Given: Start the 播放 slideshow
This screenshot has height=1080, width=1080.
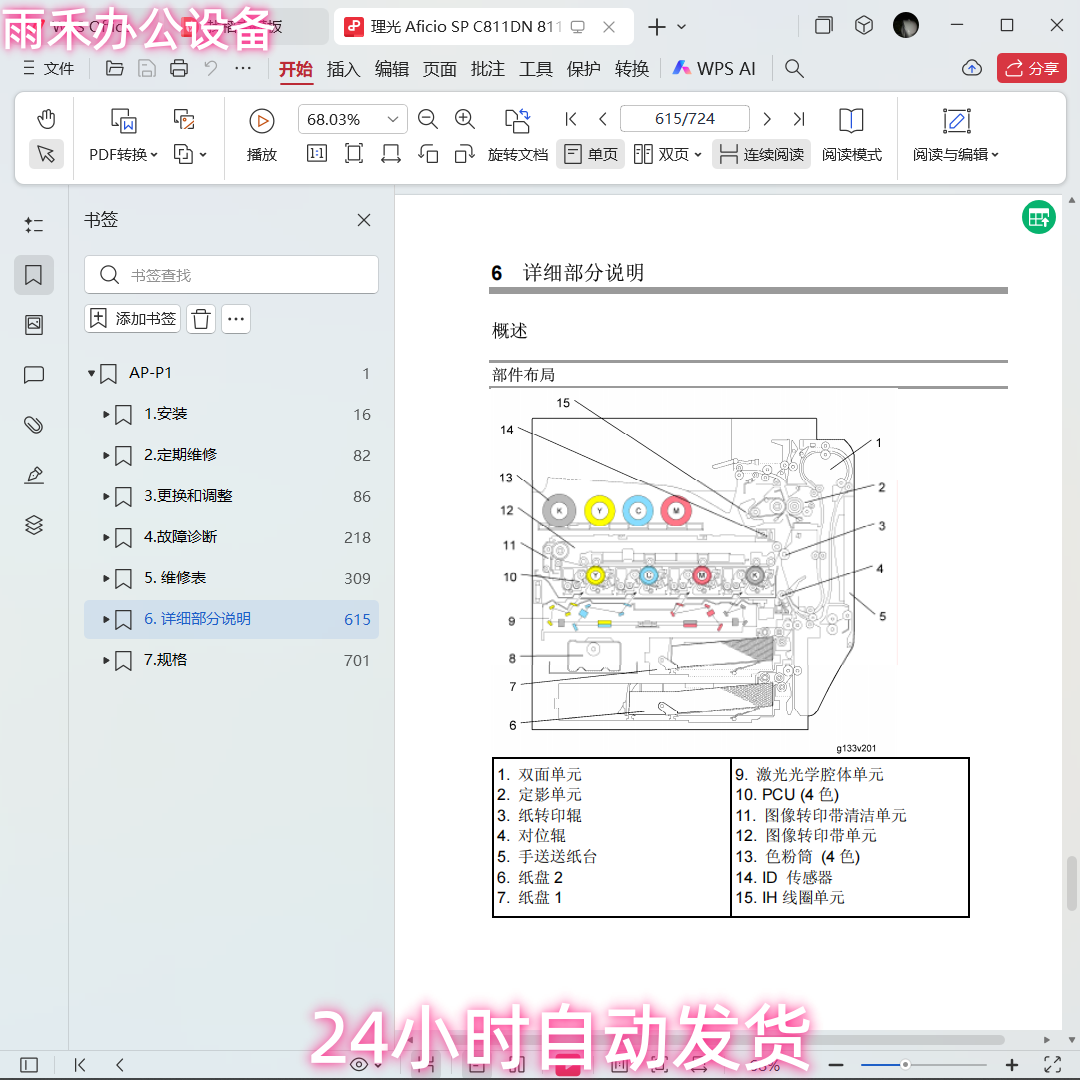Looking at the screenshot, I should [x=262, y=136].
